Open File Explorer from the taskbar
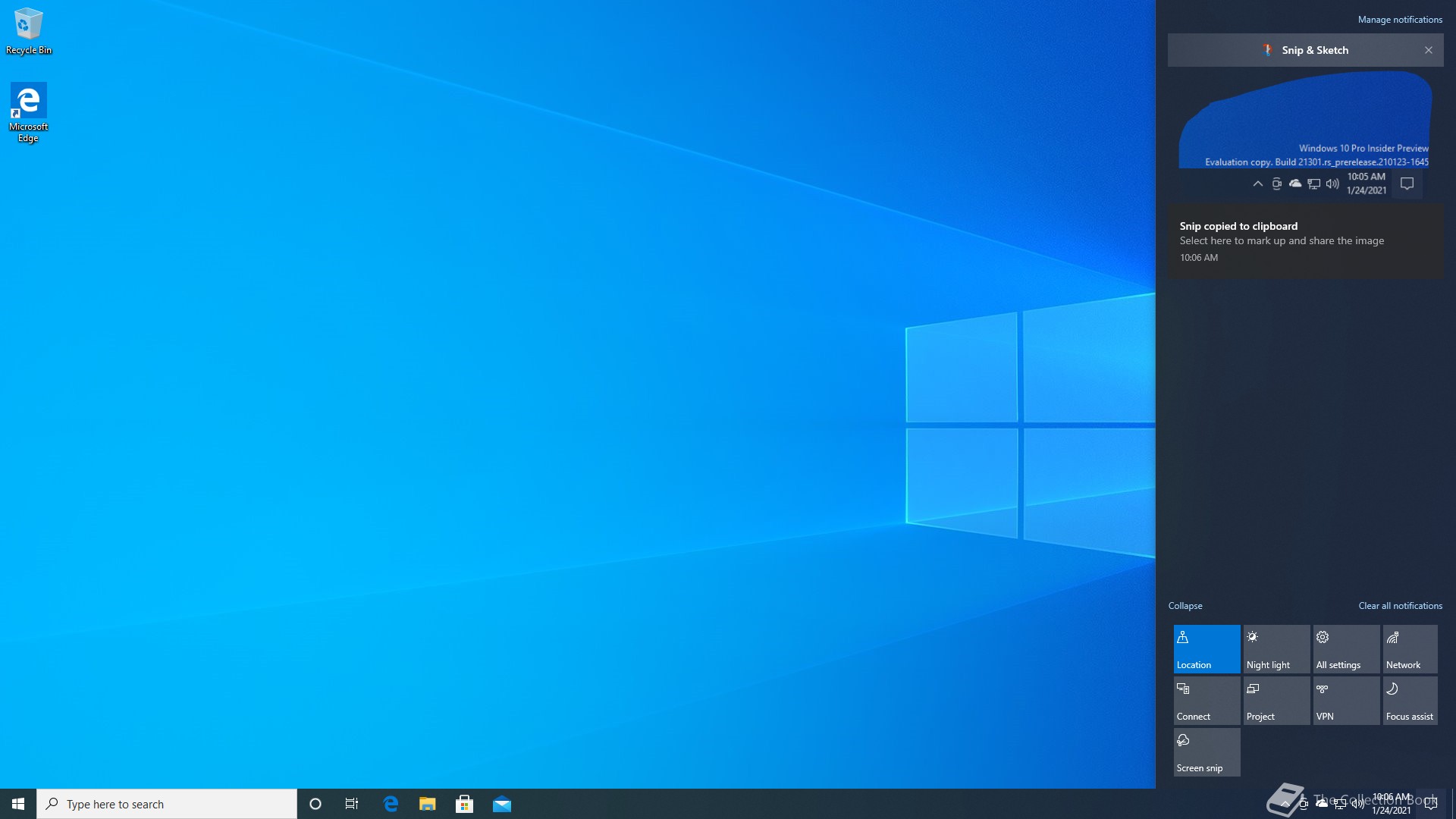This screenshot has height=819, width=1456. point(428,804)
